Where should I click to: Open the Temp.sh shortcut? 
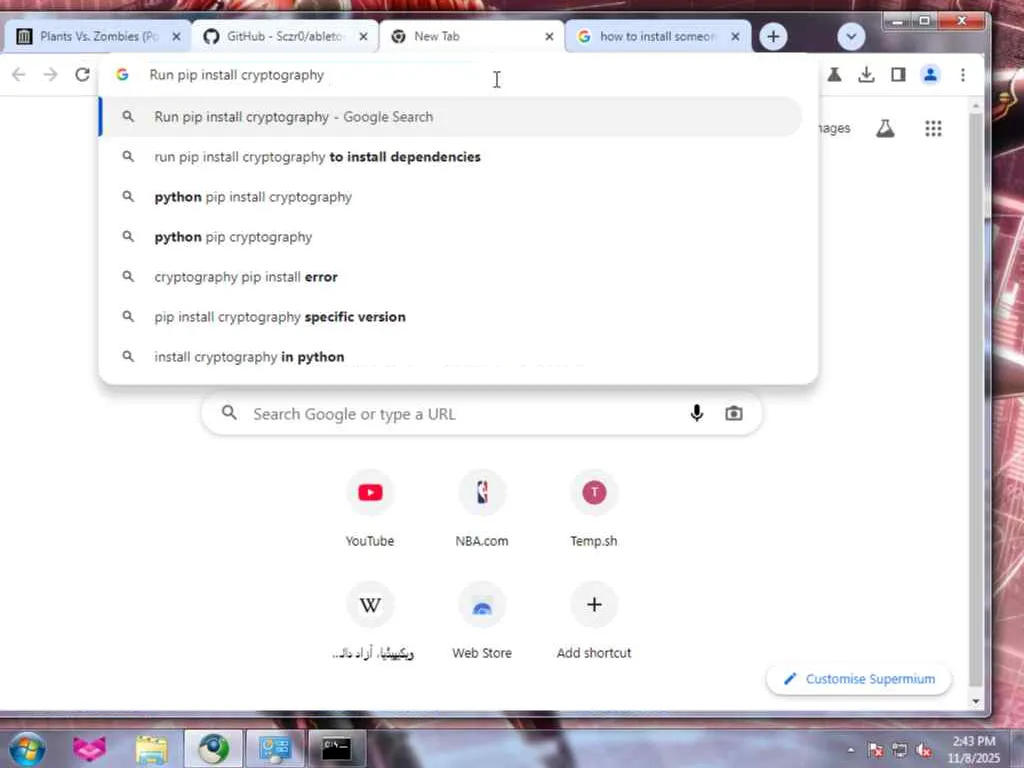click(x=594, y=509)
